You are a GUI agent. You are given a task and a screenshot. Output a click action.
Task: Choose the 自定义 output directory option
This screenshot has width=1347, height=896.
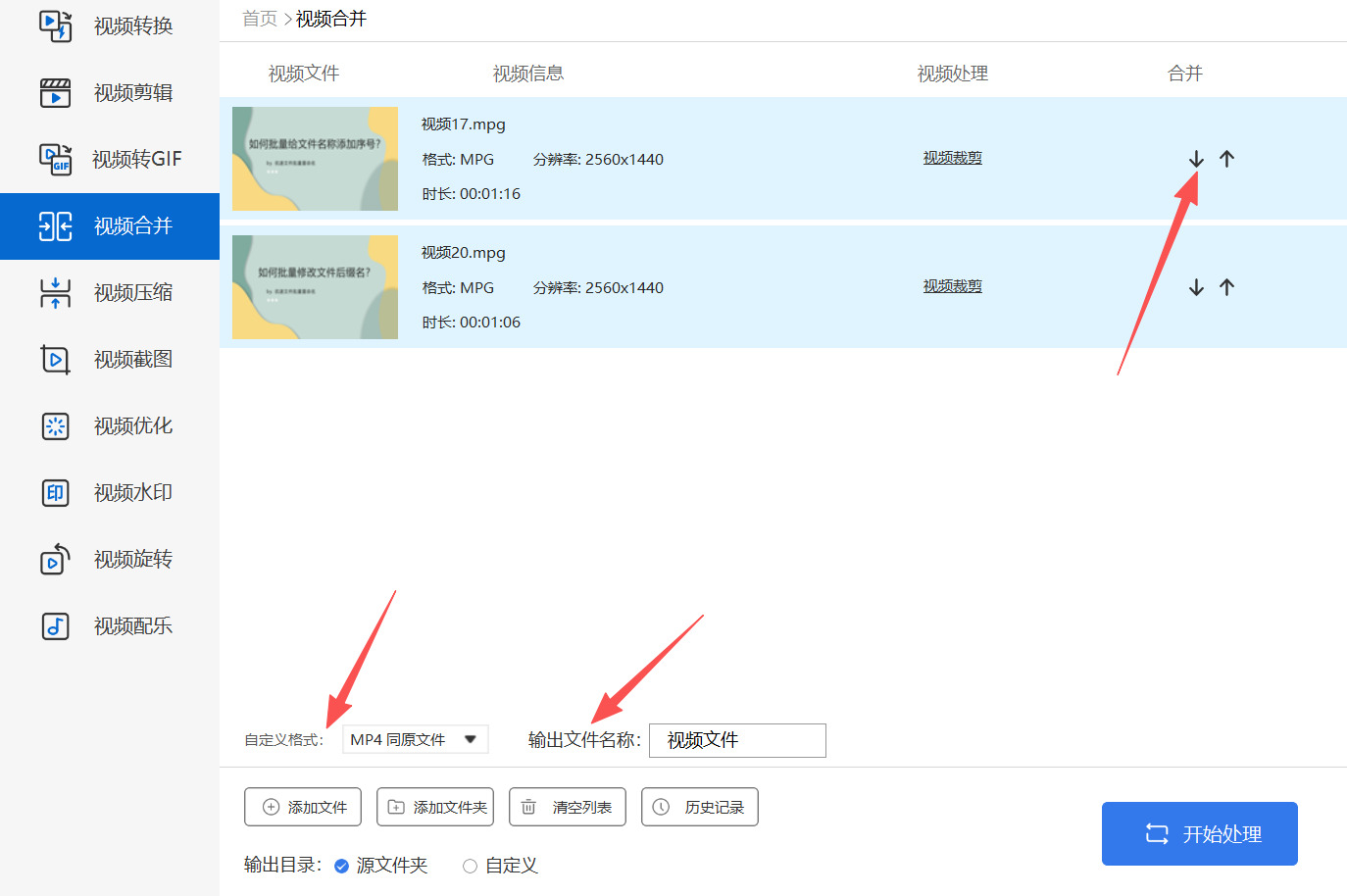coord(471,866)
